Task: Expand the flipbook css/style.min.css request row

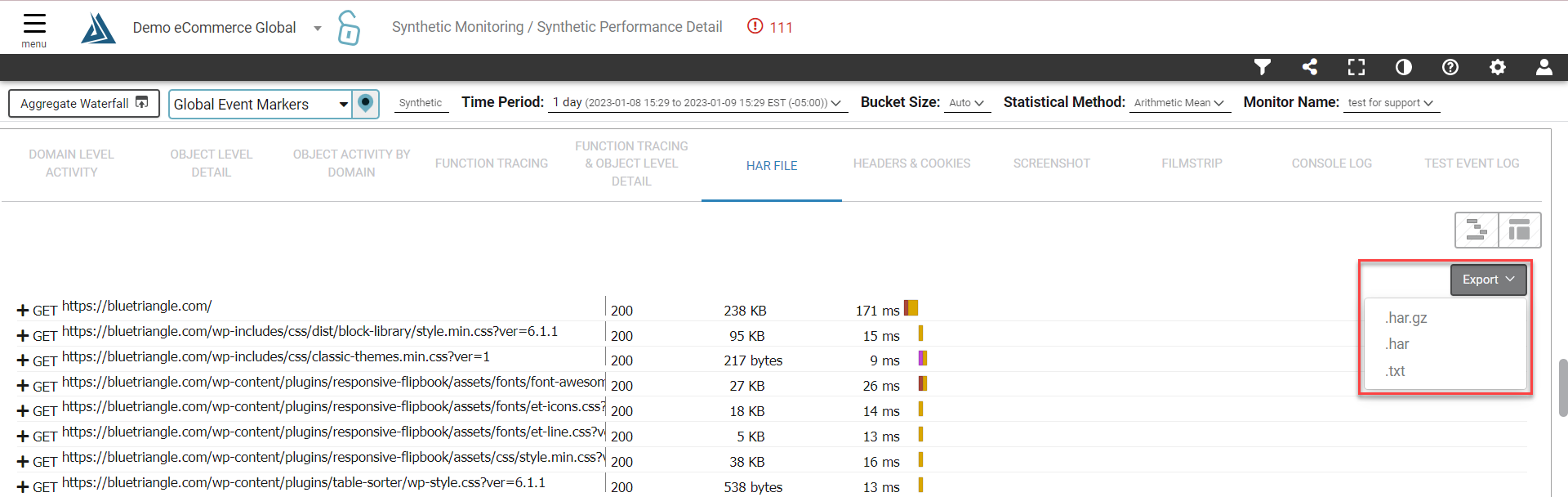Action: [x=23, y=462]
